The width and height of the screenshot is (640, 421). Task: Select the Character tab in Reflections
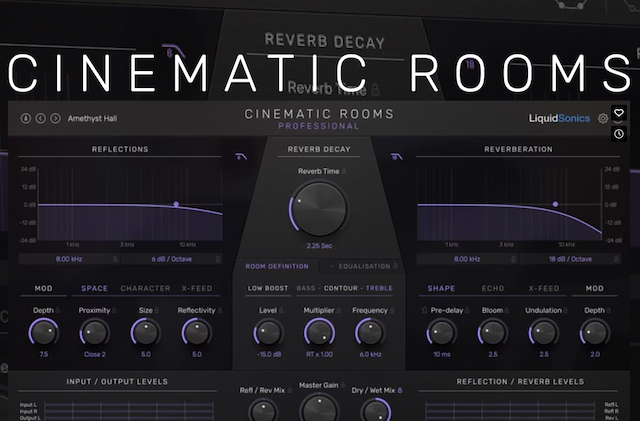point(145,288)
